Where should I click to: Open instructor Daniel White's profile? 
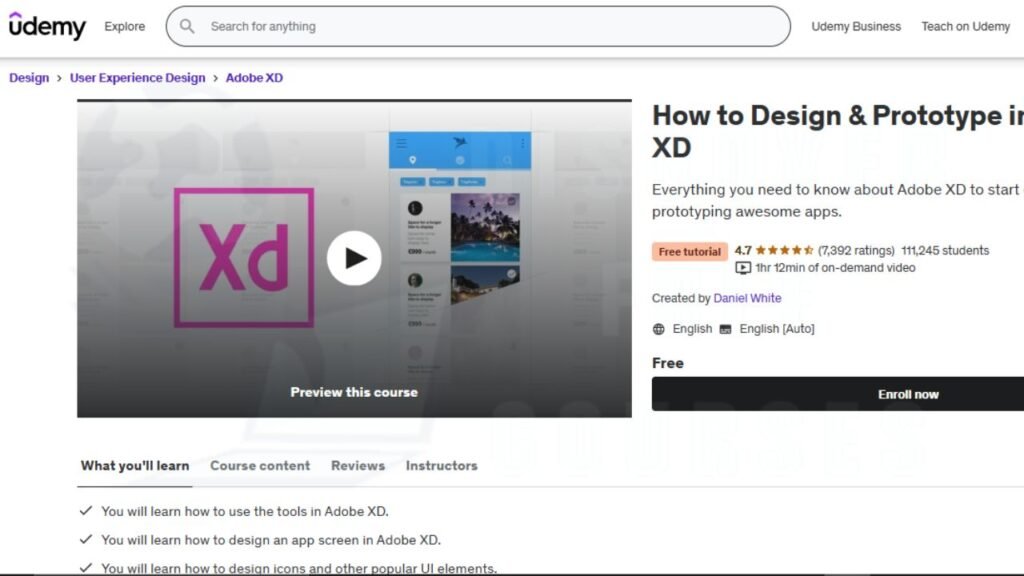click(x=747, y=298)
